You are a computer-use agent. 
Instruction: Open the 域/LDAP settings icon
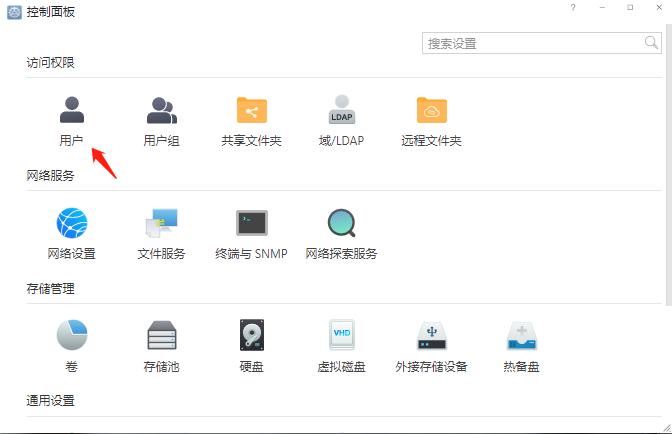pos(342,110)
